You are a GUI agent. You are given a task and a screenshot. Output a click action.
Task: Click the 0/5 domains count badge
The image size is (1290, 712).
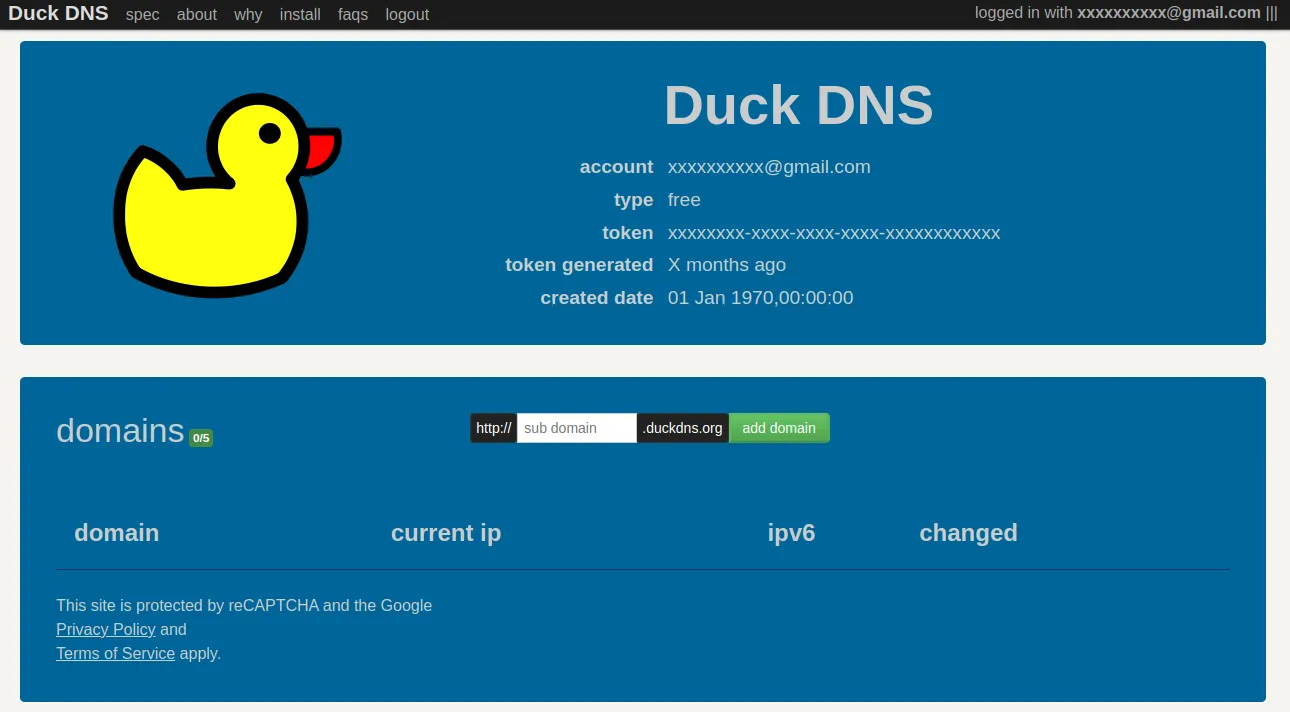(201, 438)
